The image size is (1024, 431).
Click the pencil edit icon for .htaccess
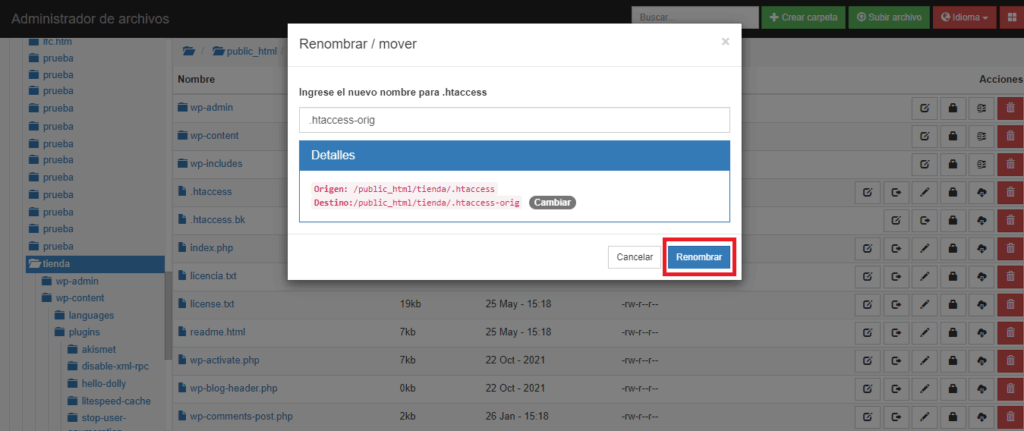(x=924, y=192)
